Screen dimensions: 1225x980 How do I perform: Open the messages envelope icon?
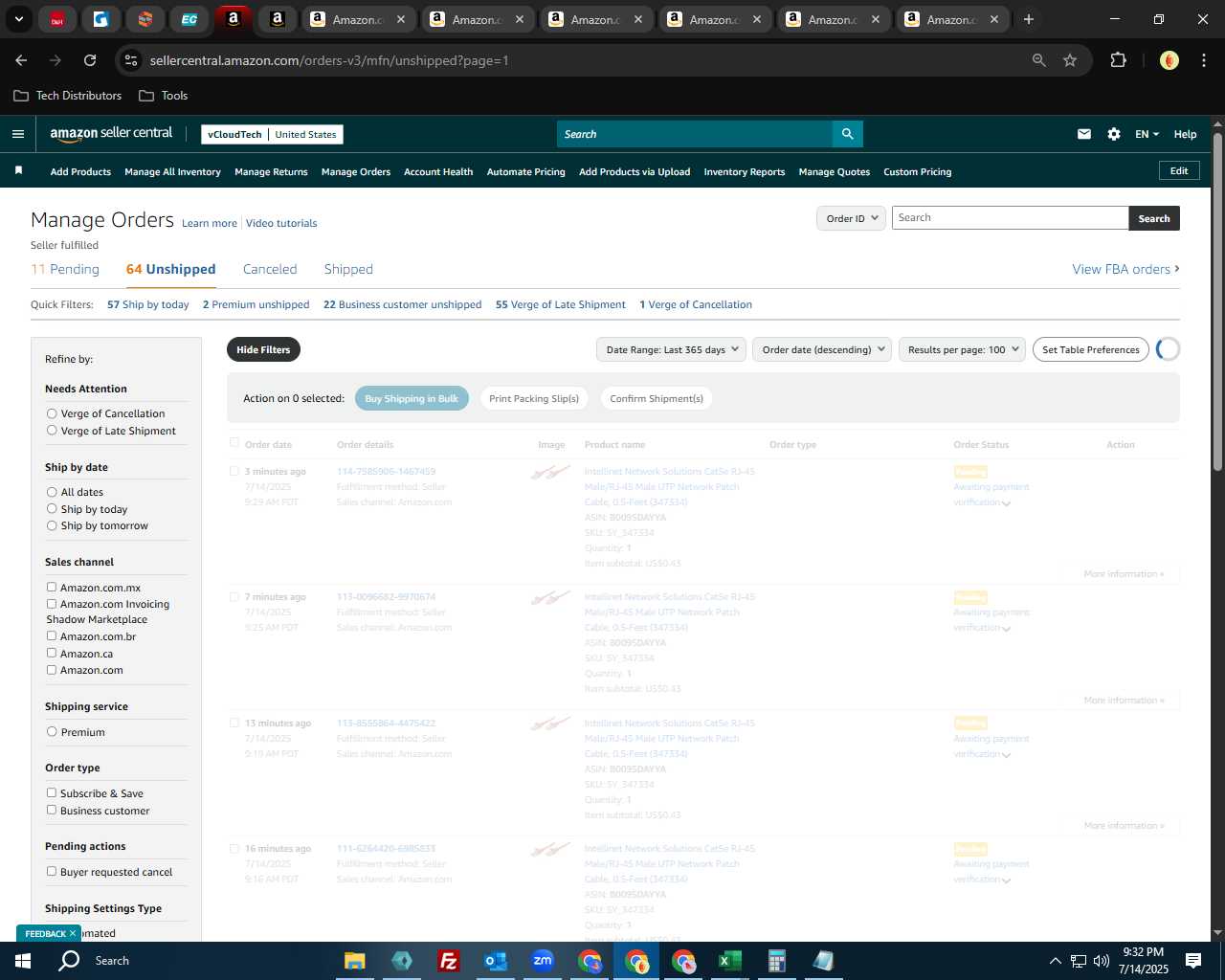(x=1084, y=134)
